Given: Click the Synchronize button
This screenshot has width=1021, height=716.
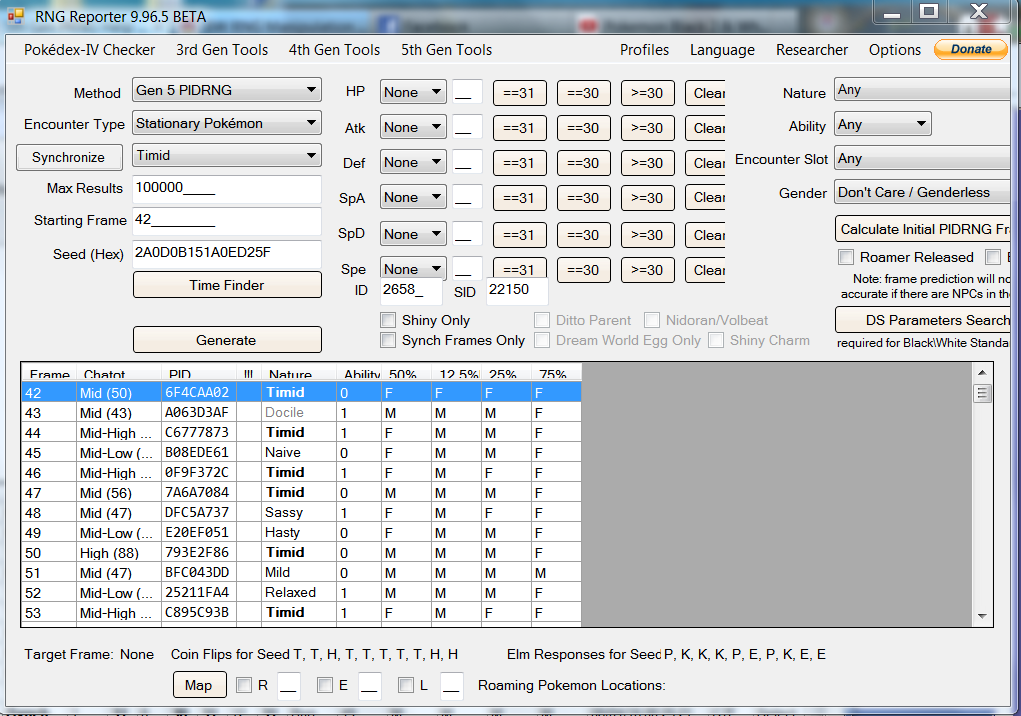Looking at the screenshot, I should point(69,158).
